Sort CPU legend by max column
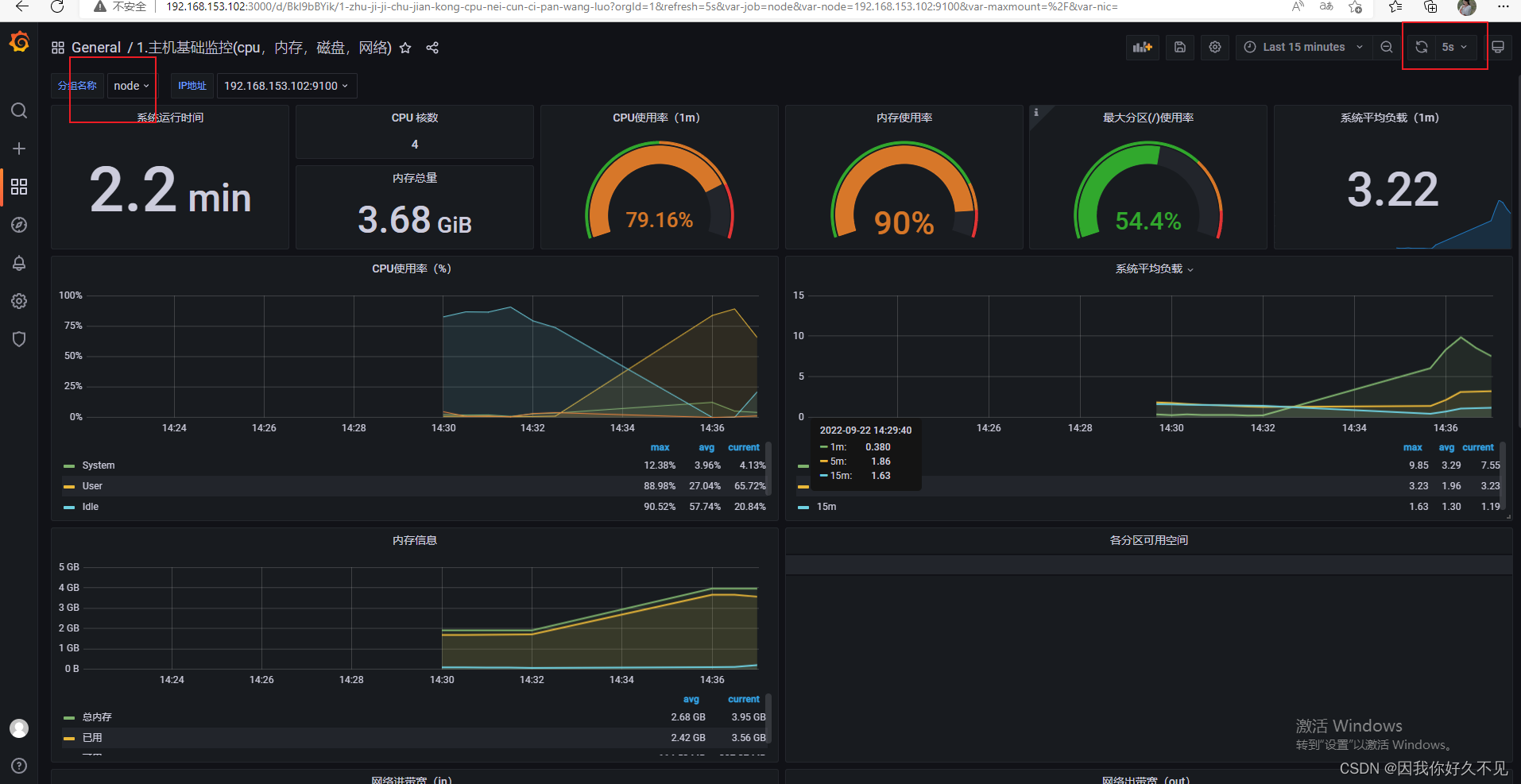Screen dimensions: 1521x784 click(660, 448)
